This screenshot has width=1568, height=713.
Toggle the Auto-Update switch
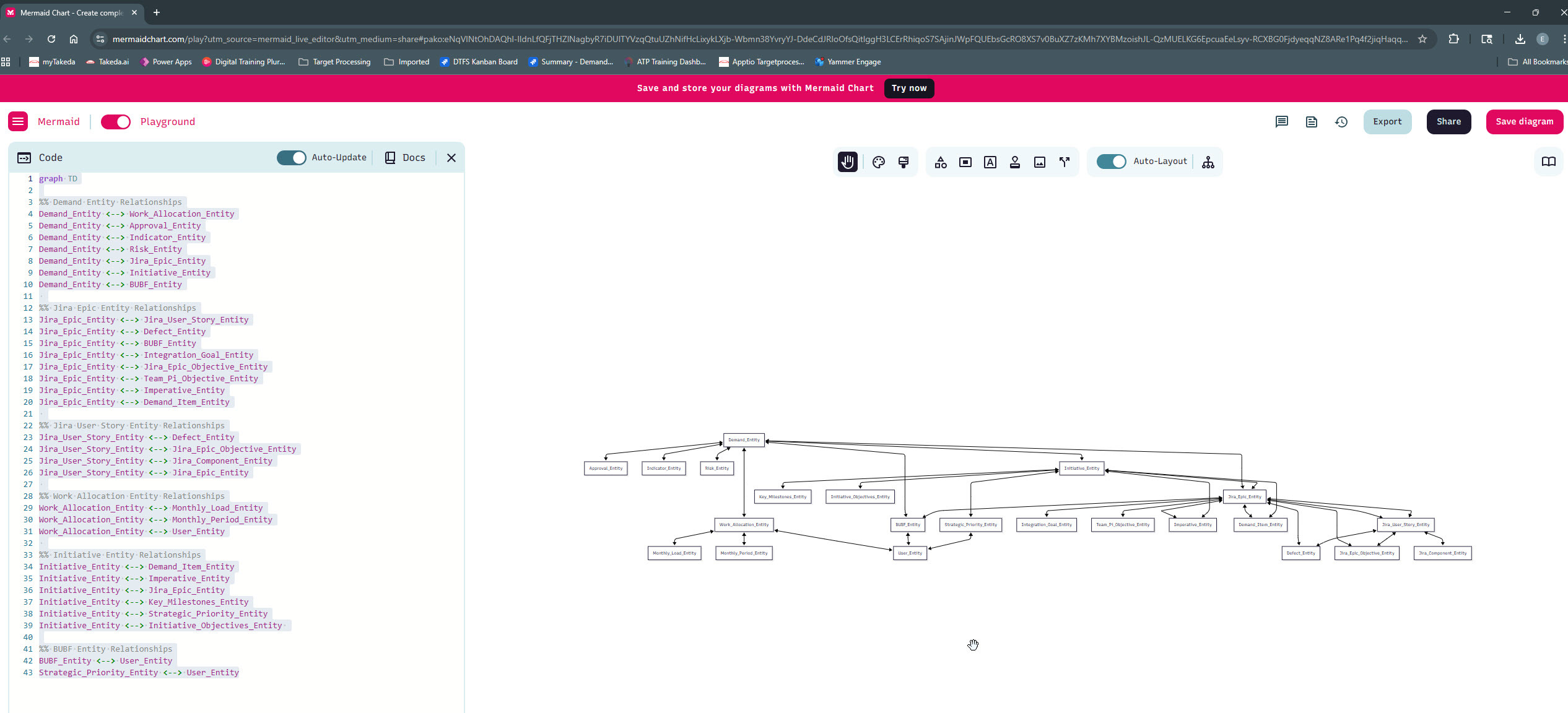[291, 158]
